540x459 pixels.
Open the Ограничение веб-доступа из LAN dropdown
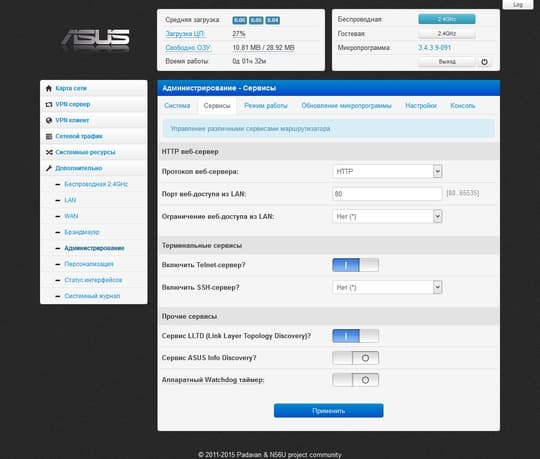click(x=387, y=217)
